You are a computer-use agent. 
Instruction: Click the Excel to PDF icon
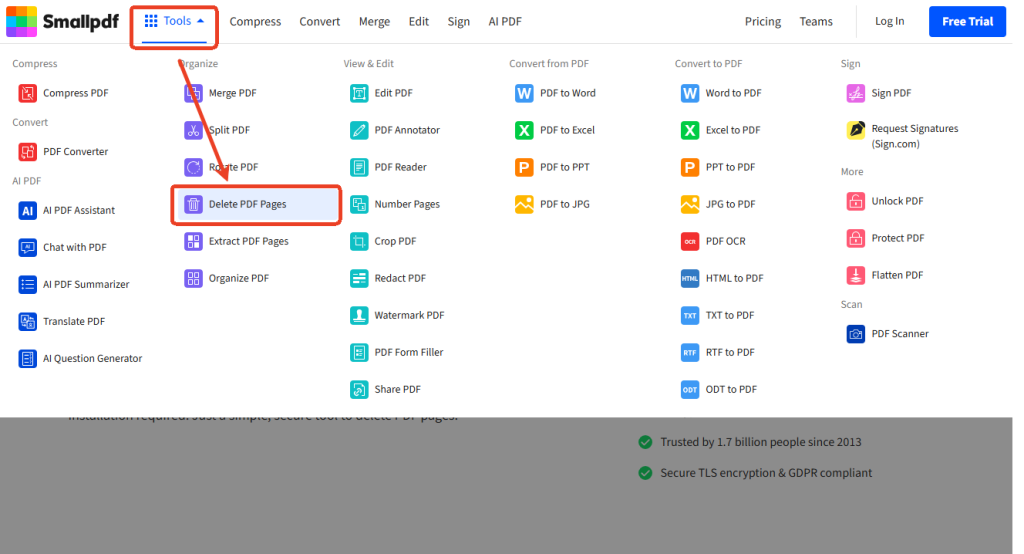690,131
